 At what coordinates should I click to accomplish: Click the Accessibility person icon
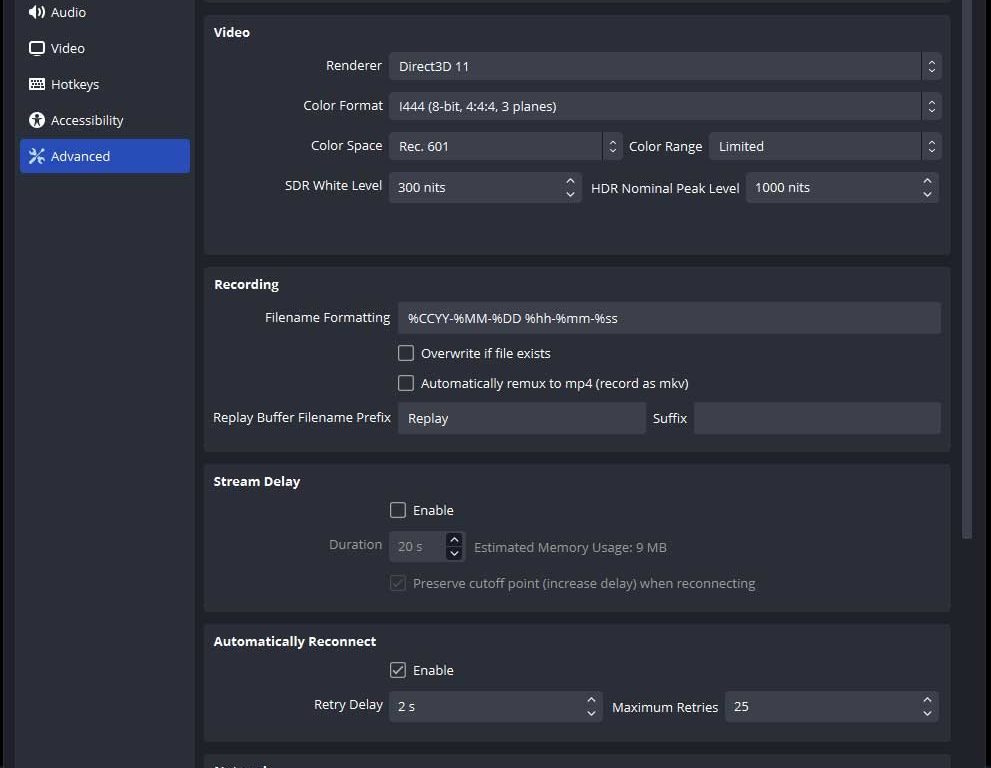(x=37, y=120)
